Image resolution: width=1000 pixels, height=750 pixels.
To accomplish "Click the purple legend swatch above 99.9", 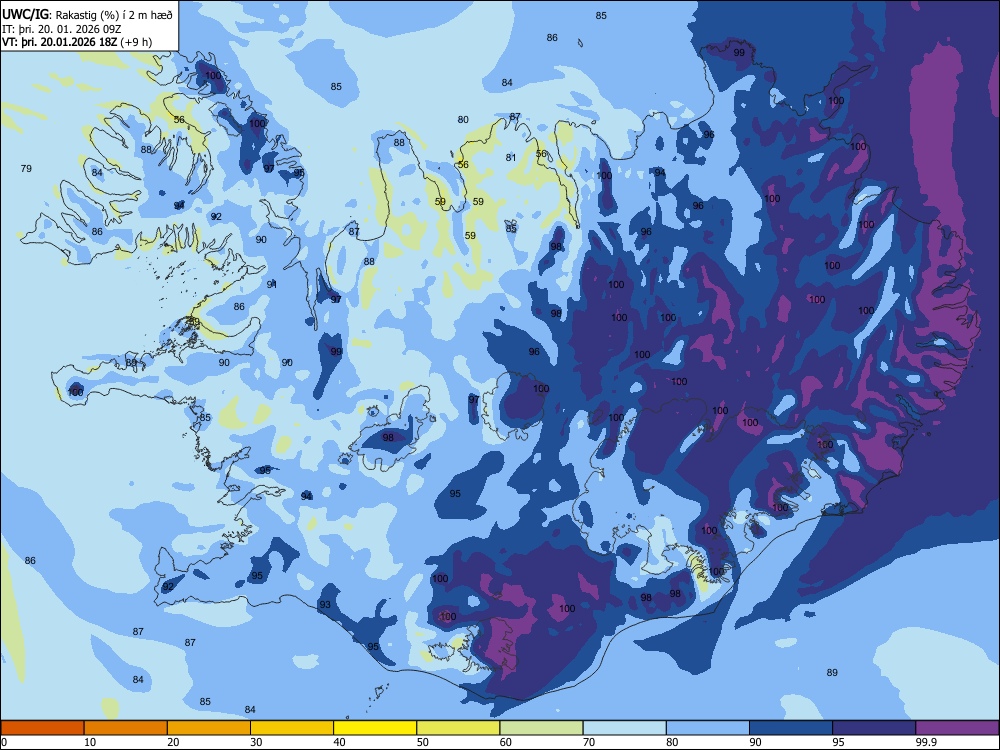I will pyautogui.click(x=957, y=728).
